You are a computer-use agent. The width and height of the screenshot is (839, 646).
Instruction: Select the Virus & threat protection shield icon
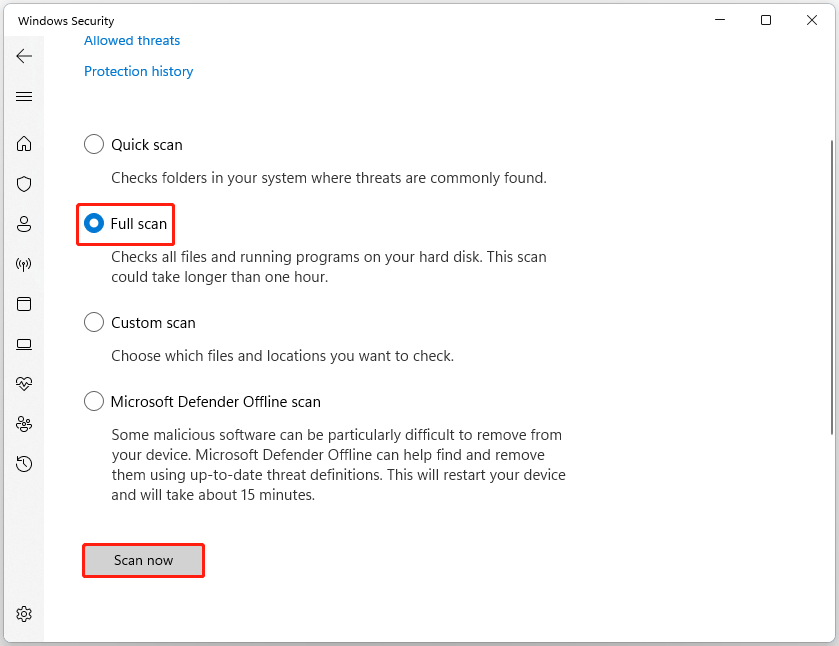pyautogui.click(x=24, y=184)
